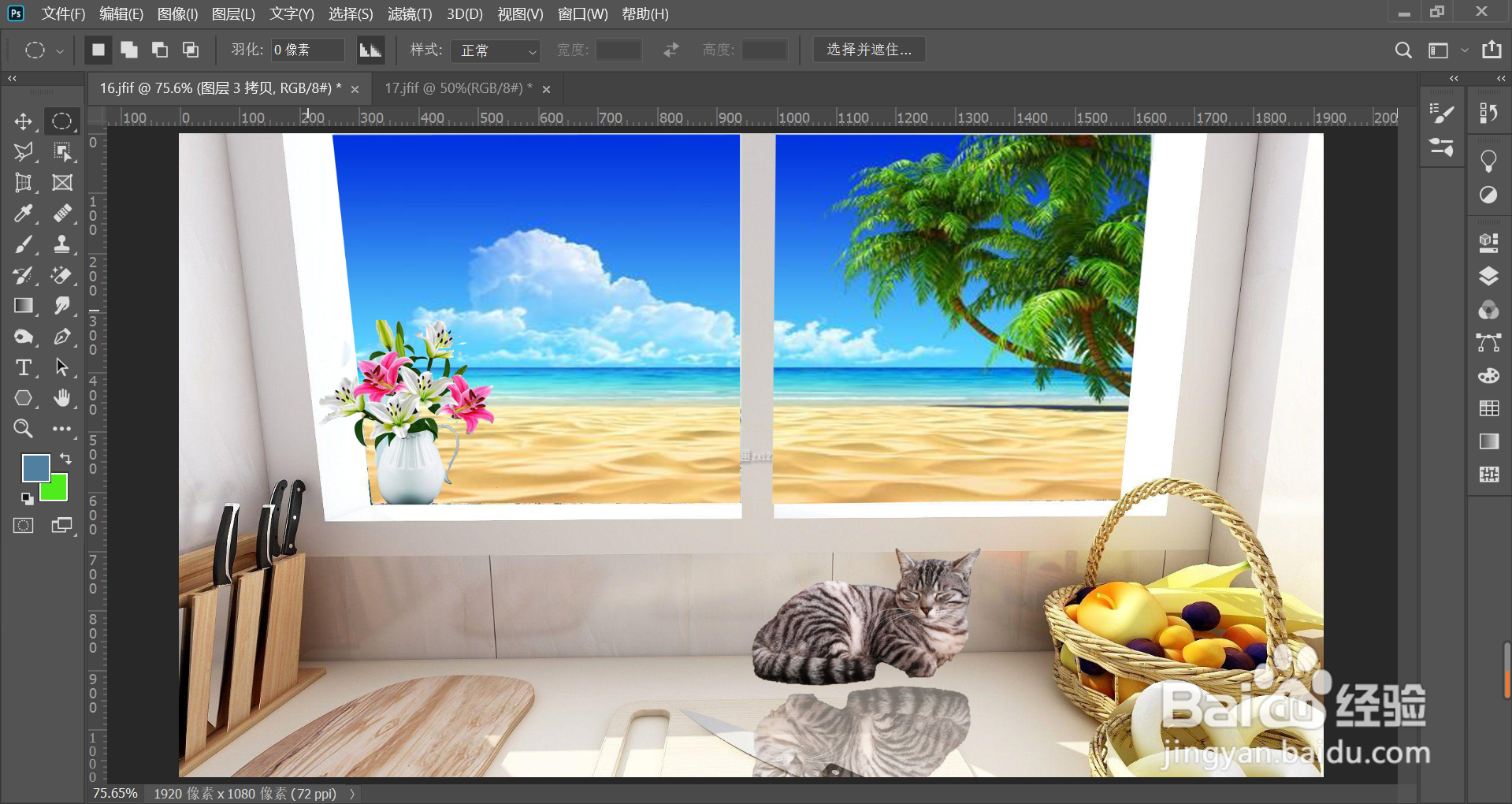Select the Burn tool

click(x=24, y=337)
